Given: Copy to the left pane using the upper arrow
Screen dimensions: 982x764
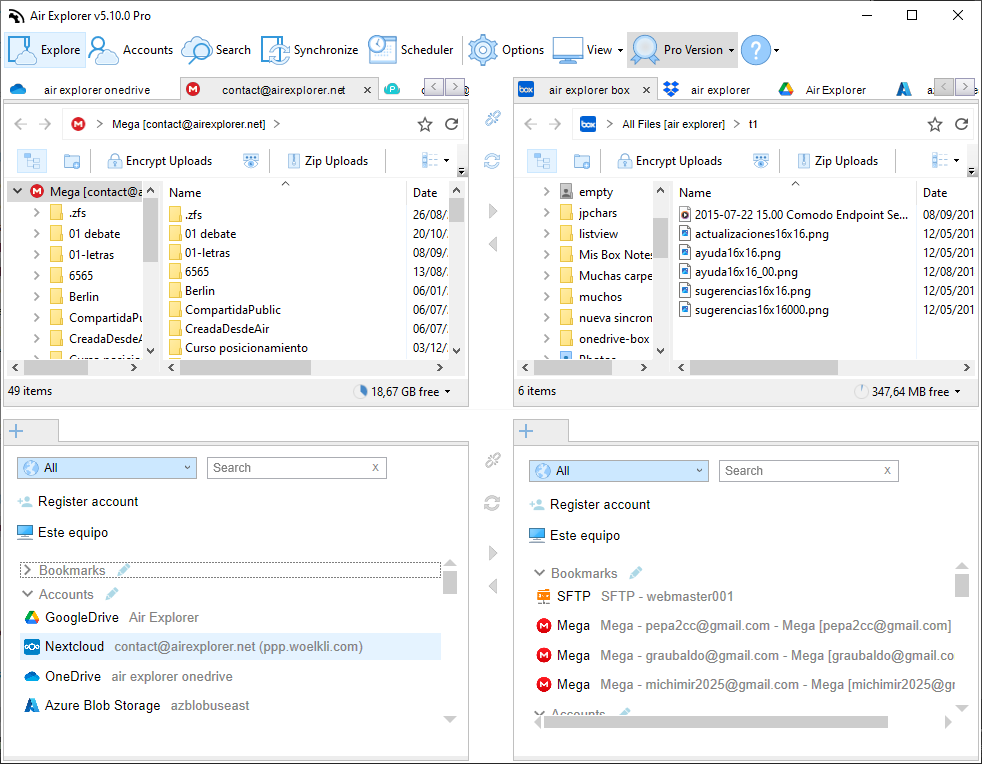Looking at the screenshot, I should (493, 244).
